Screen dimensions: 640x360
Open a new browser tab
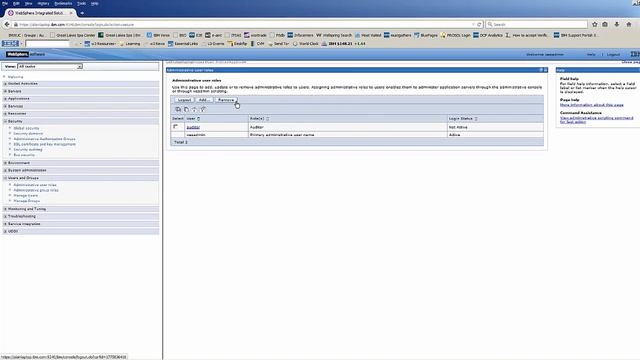click(82, 13)
